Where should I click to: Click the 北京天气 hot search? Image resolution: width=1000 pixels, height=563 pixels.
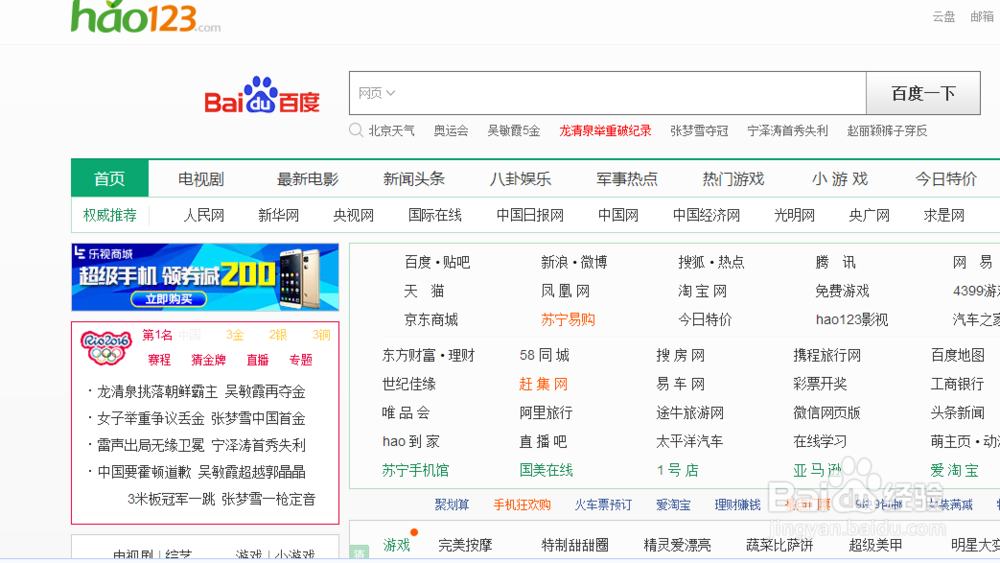[392, 131]
